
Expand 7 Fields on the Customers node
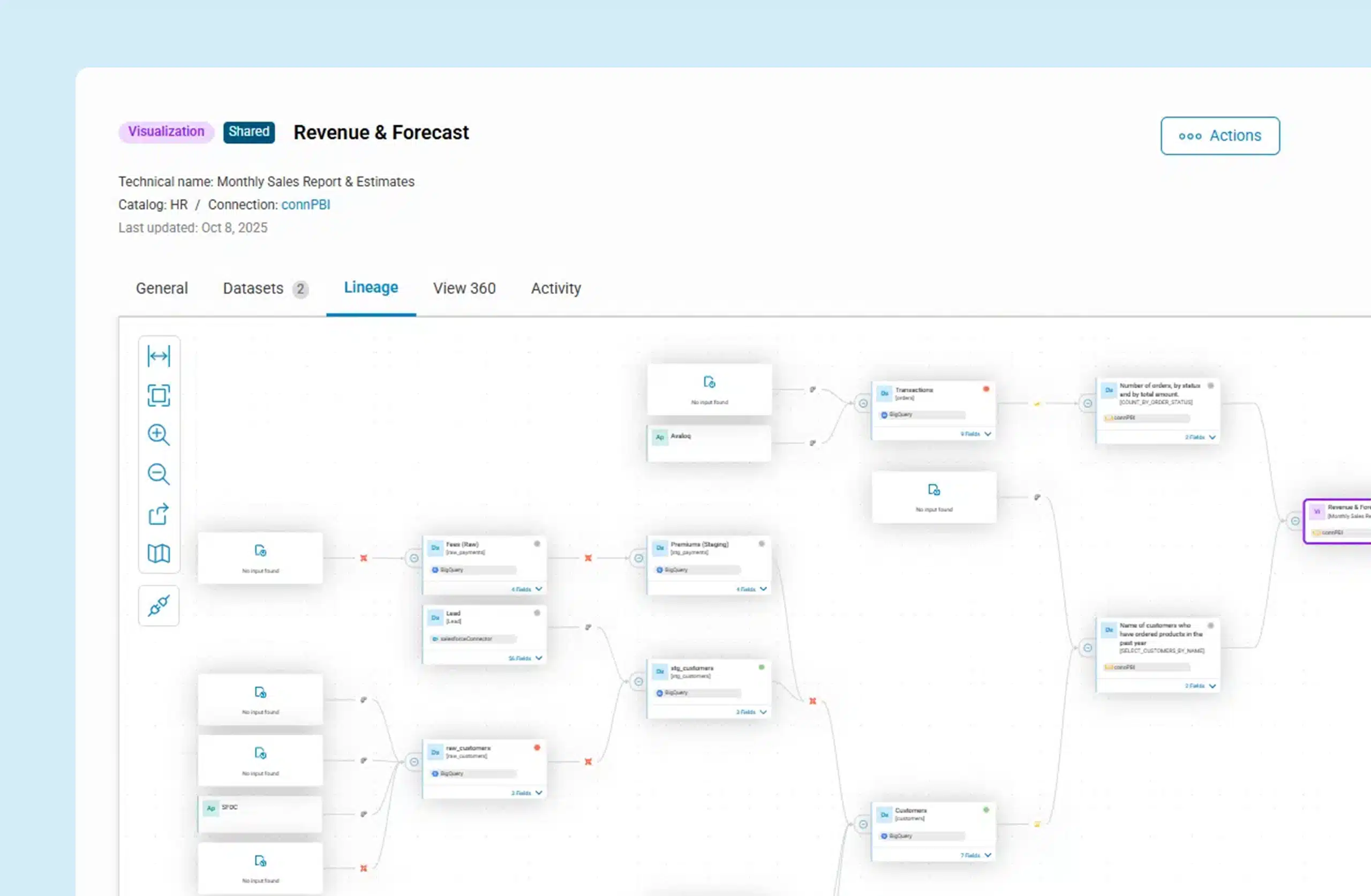(973, 855)
